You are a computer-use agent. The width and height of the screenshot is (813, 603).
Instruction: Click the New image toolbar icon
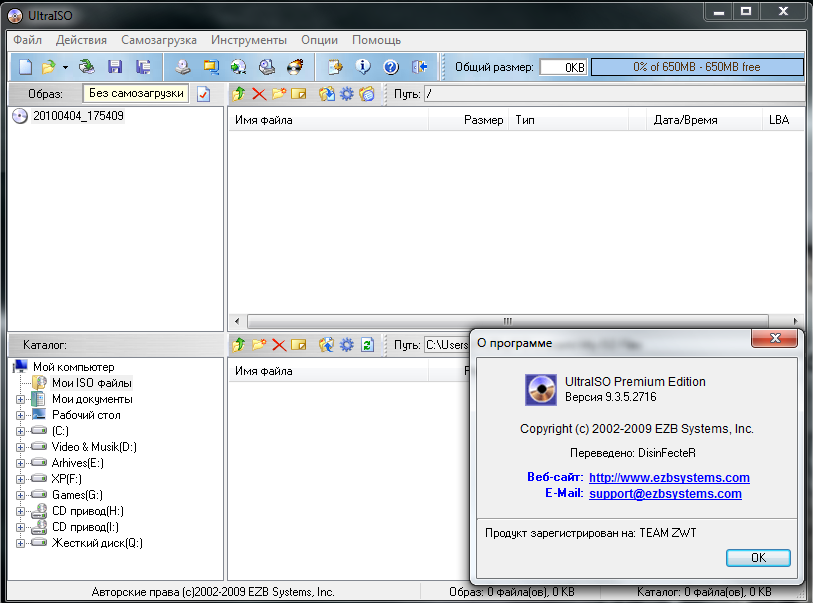tap(25, 67)
